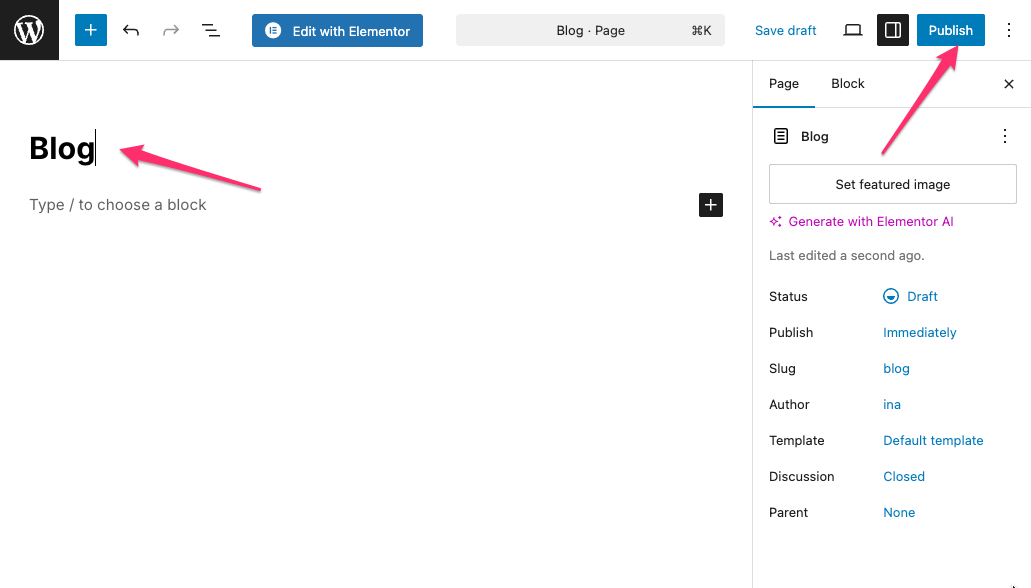
Task: Toggle the settings sidebar panel
Action: point(893,30)
